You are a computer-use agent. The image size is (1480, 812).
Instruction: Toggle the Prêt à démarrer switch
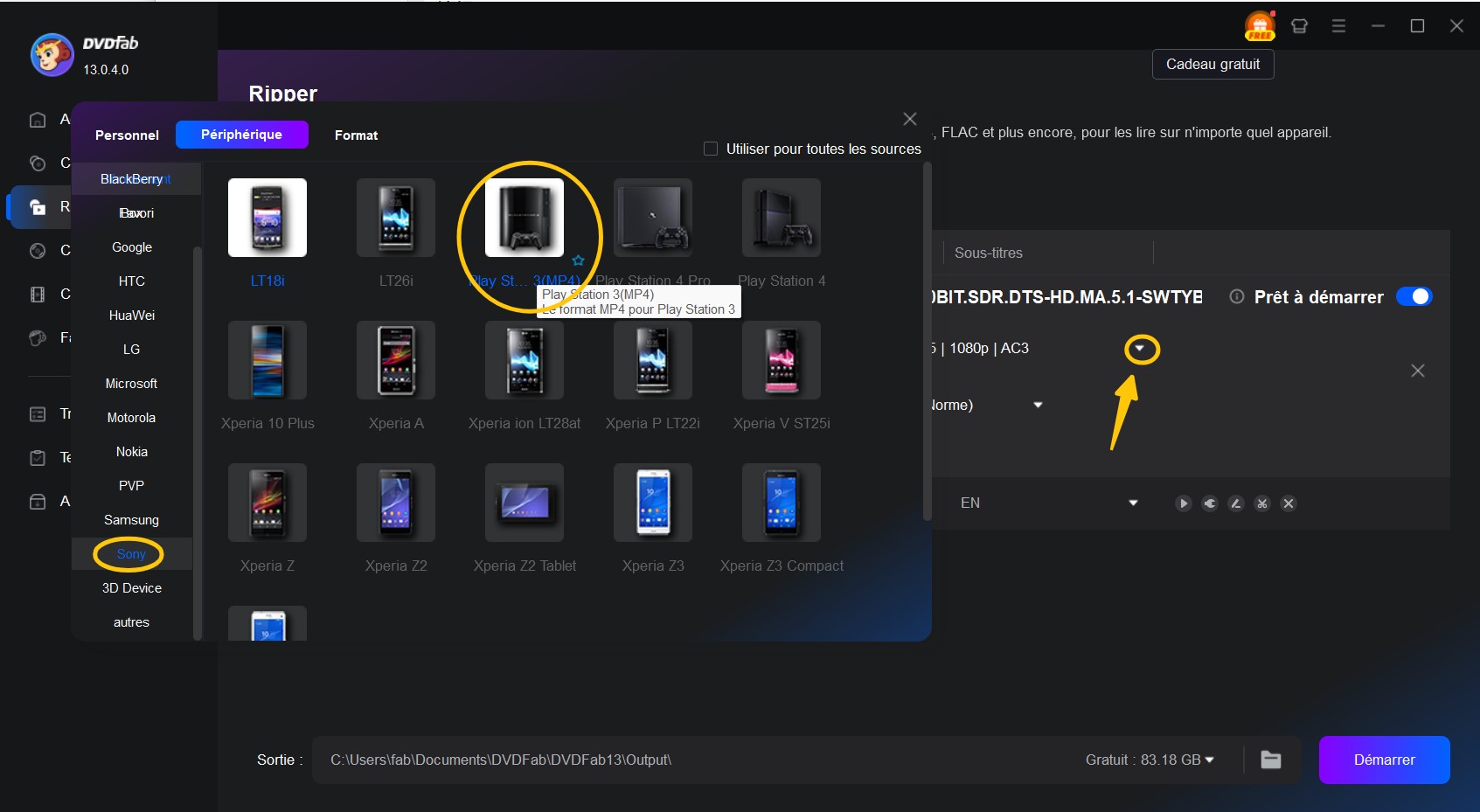pyautogui.click(x=1414, y=296)
